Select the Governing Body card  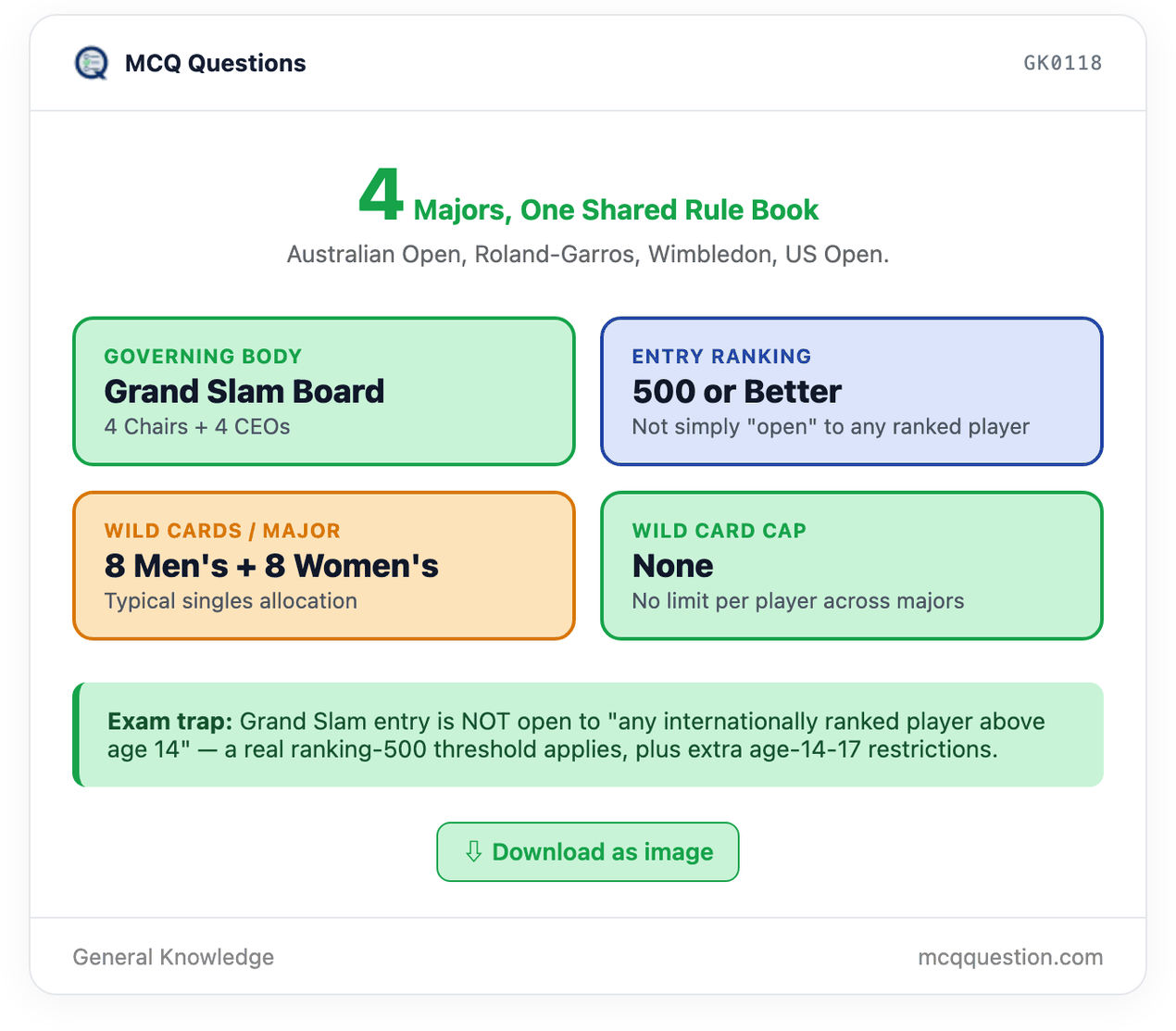point(324,391)
